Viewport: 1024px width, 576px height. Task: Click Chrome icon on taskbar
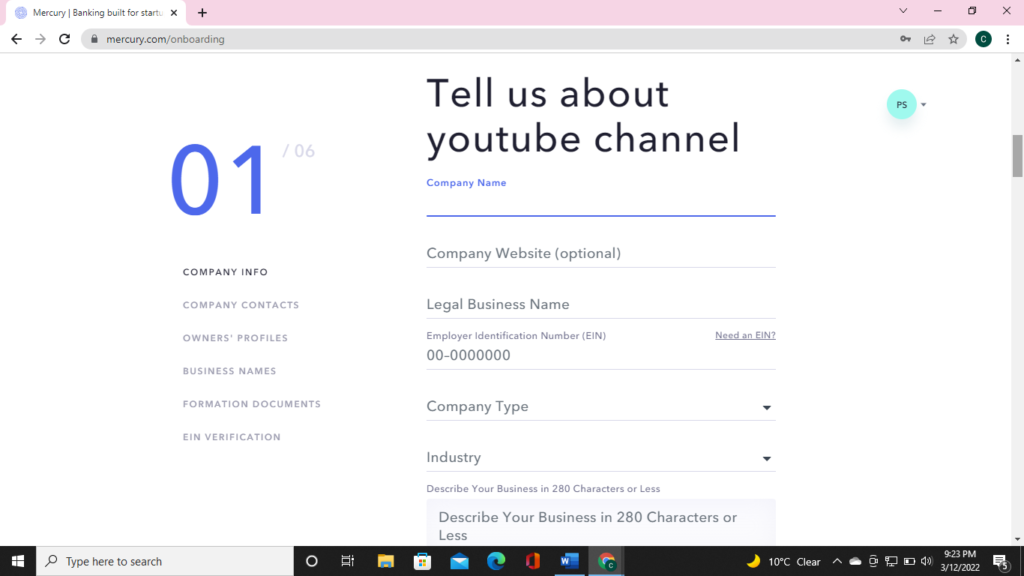point(606,561)
